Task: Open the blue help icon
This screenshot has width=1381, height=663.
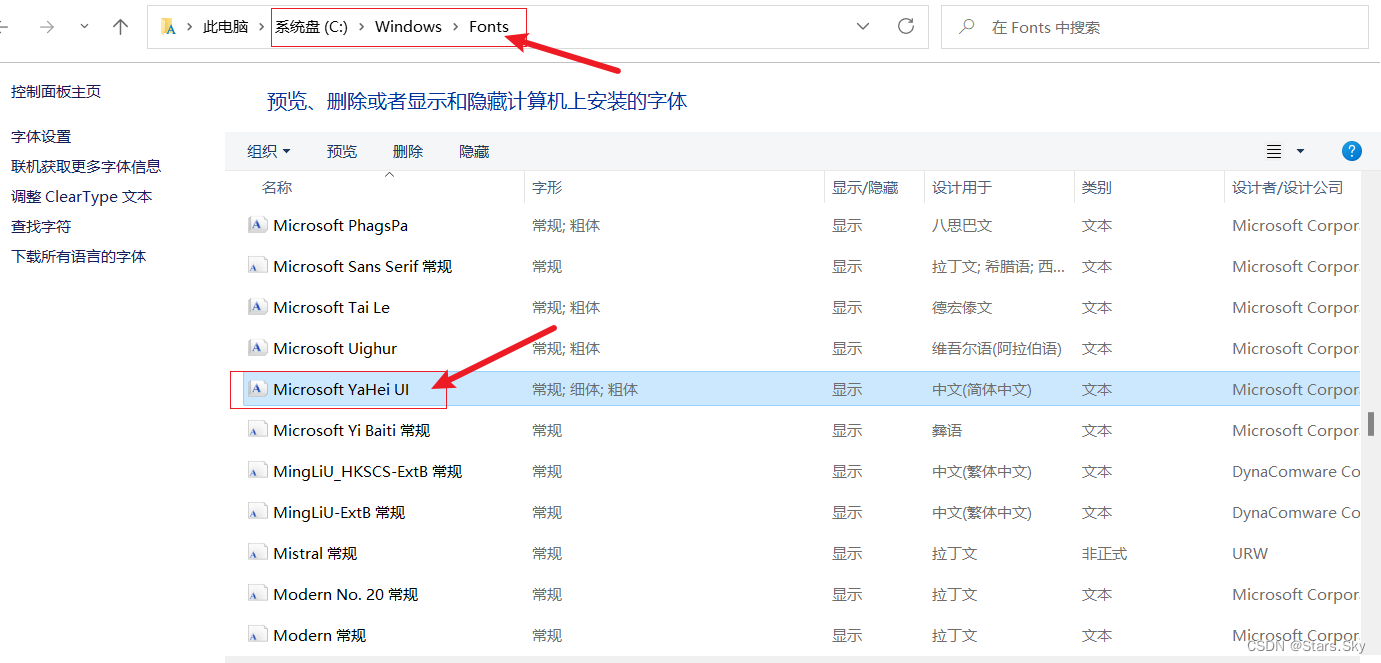Action: pyautogui.click(x=1351, y=151)
